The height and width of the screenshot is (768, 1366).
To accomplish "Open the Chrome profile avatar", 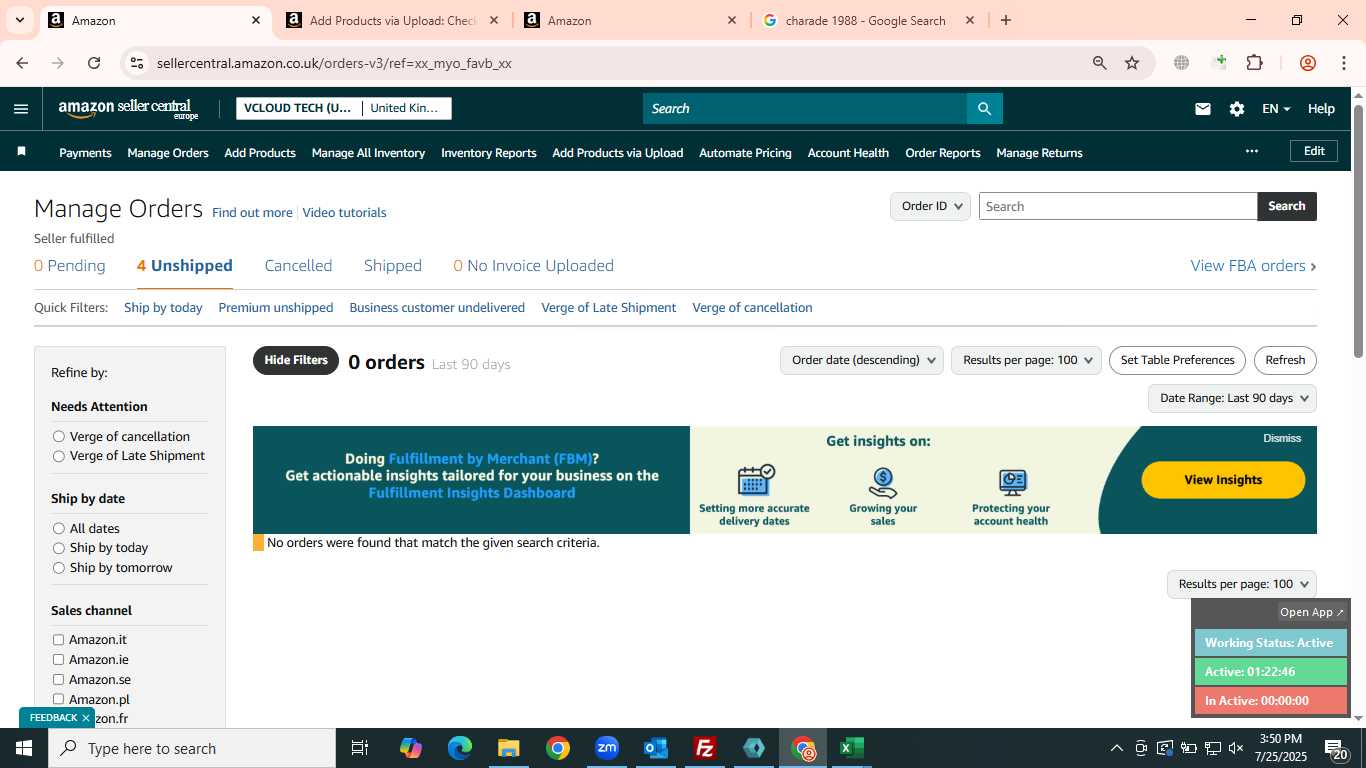I will pos(1308,63).
